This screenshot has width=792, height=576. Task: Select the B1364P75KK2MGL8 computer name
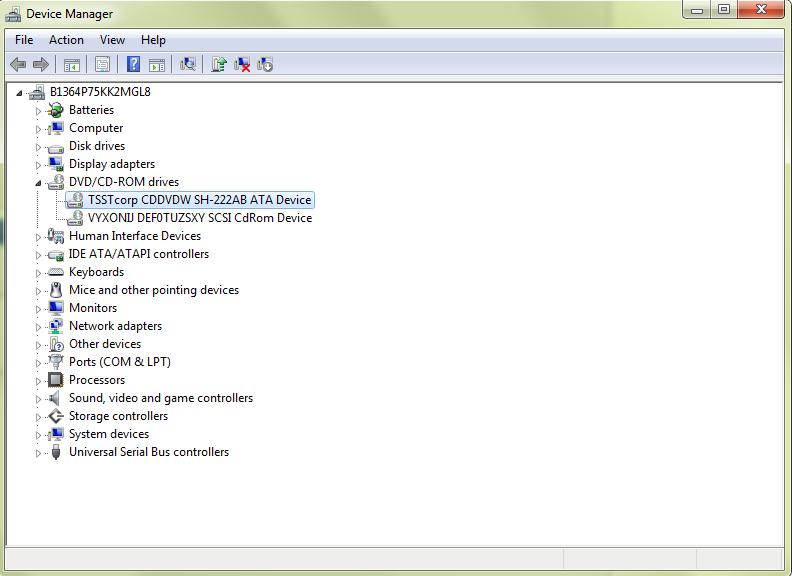pos(100,91)
